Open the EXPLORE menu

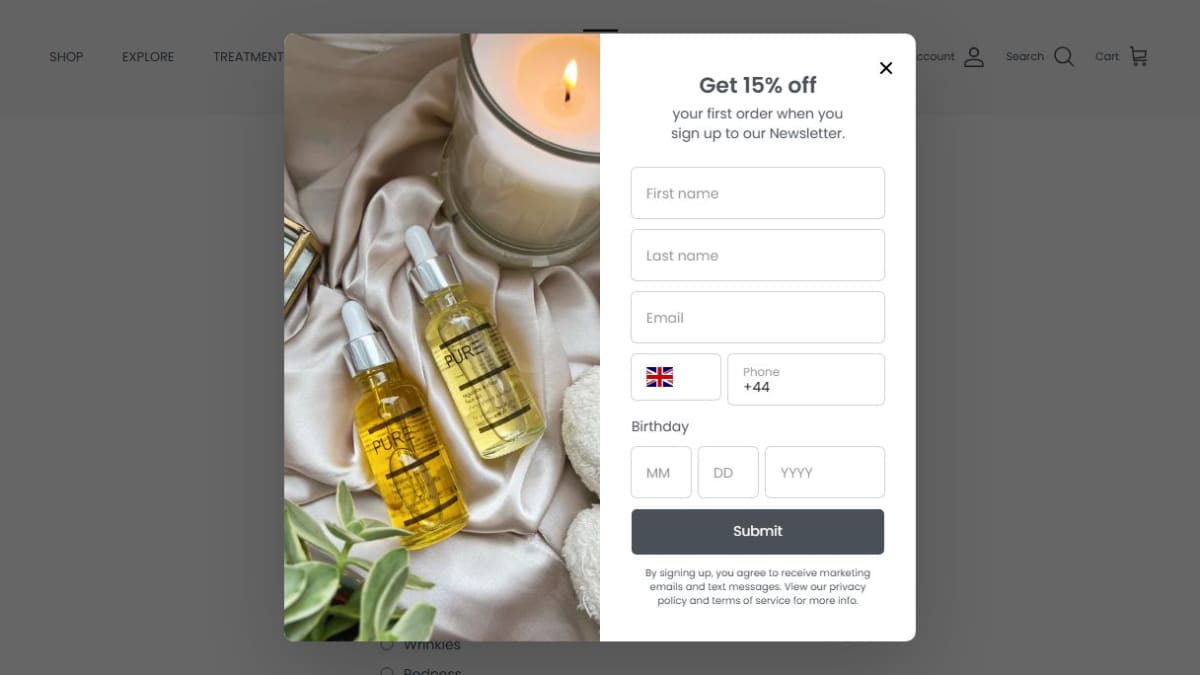pos(148,57)
